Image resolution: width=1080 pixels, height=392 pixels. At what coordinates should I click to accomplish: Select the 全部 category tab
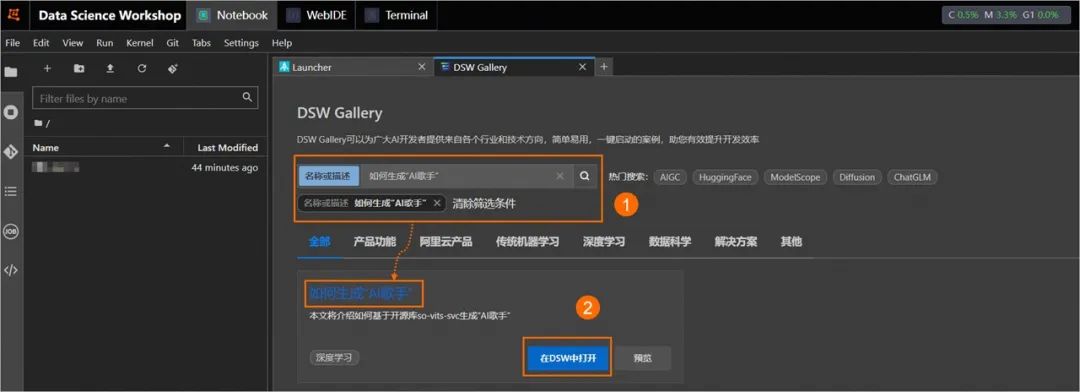coord(320,242)
